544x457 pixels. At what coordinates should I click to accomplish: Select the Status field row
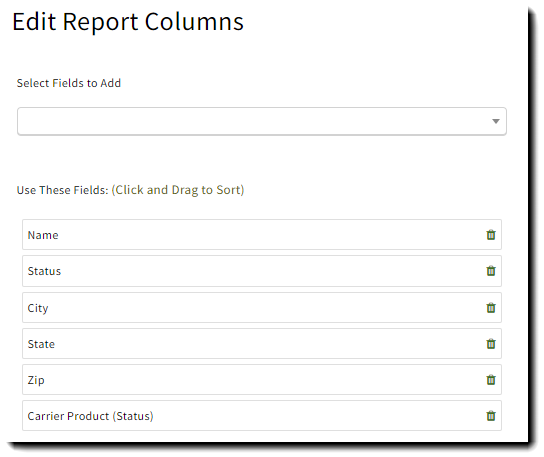(262, 271)
